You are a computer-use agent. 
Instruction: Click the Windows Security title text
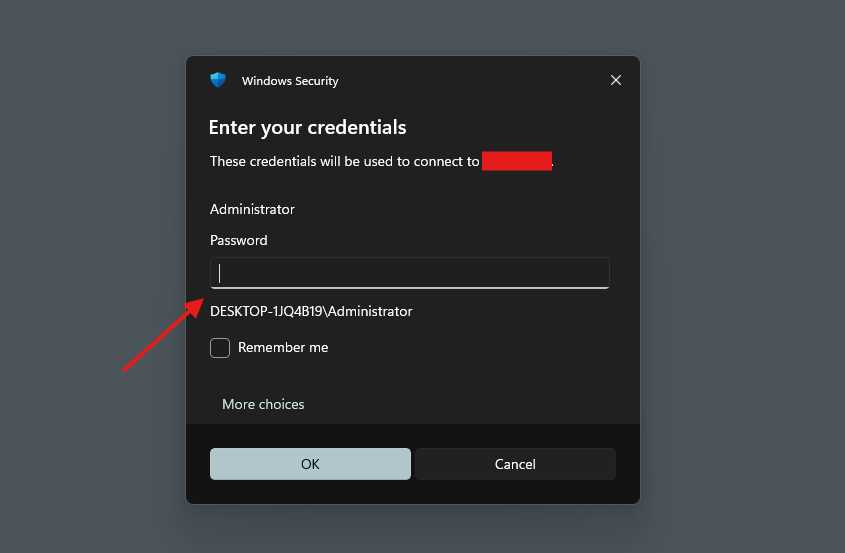290,81
